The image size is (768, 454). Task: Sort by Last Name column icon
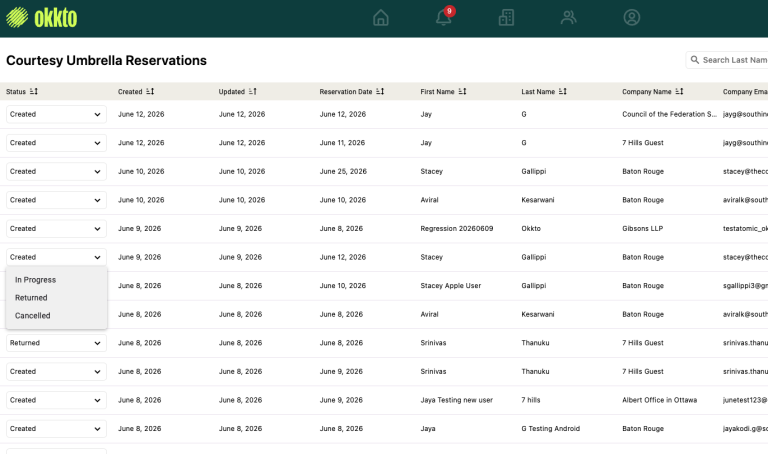tap(563, 92)
